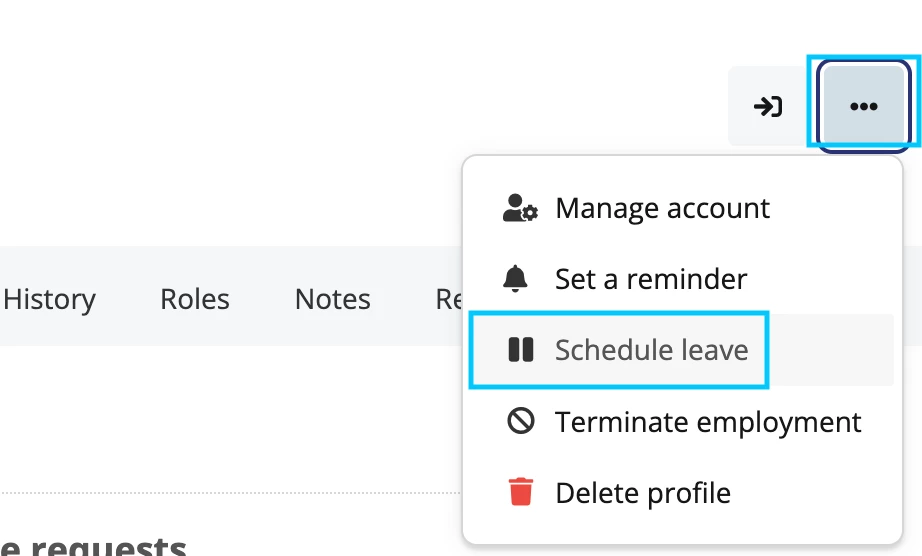Click the requests section heading
922x556 pixels.
pyautogui.click(x=93, y=545)
